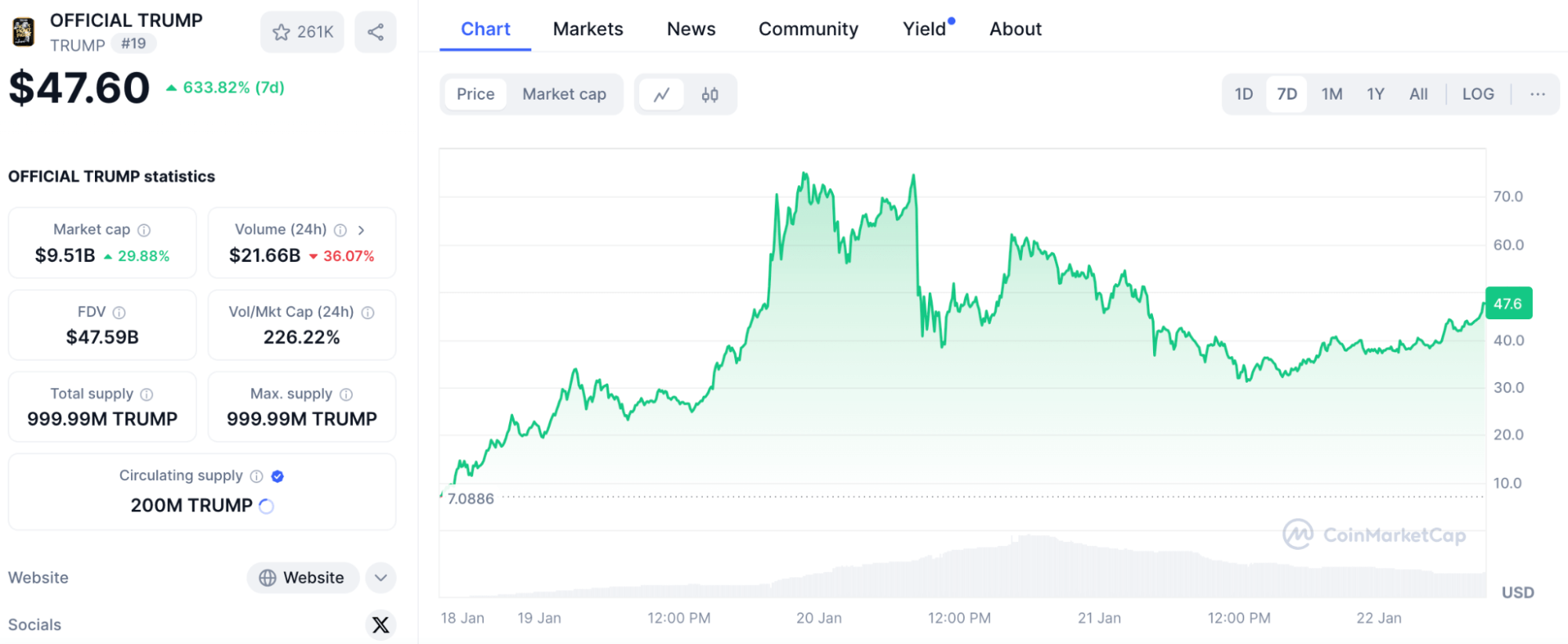Click Circulating supply info icon
1568x644 pixels.
pos(256,476)
